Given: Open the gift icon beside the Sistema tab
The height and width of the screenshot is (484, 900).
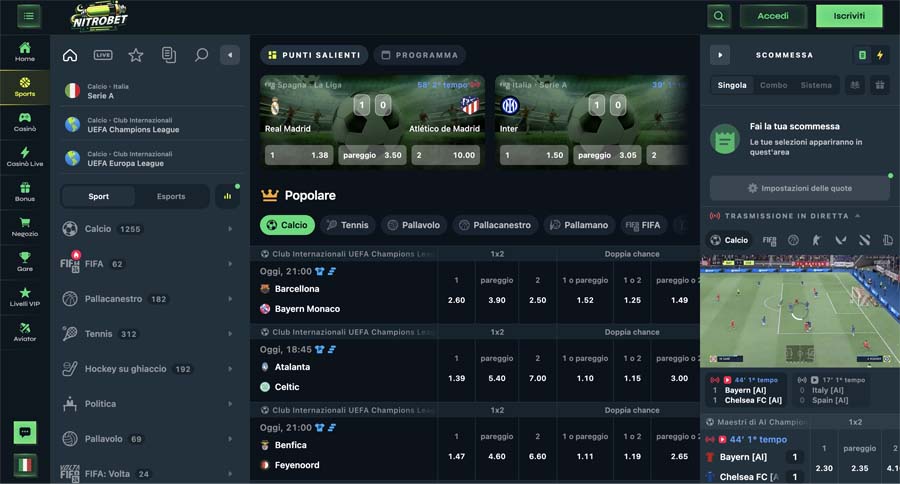Looking at the screenshot, I should [x=879, y=85].
